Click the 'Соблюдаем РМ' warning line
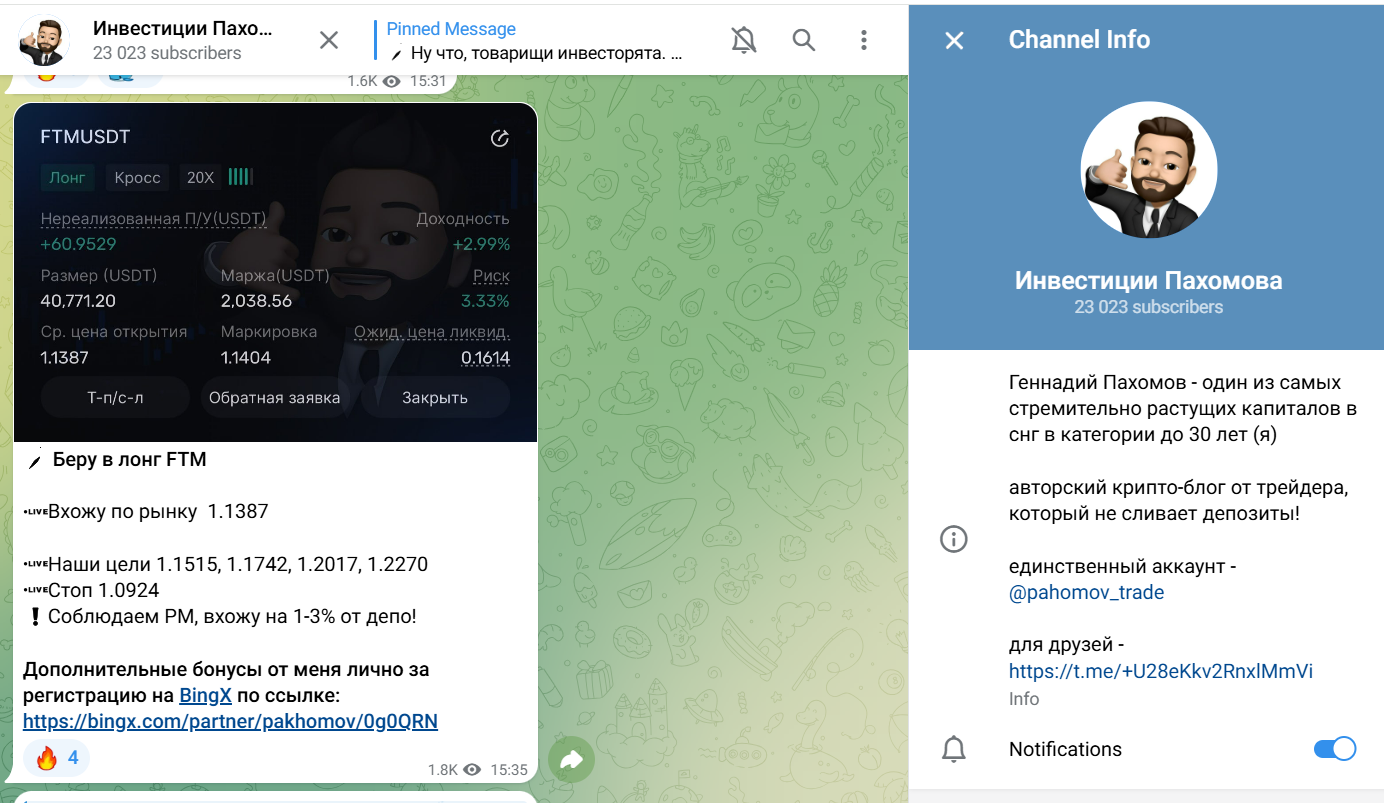 [232, 616]
